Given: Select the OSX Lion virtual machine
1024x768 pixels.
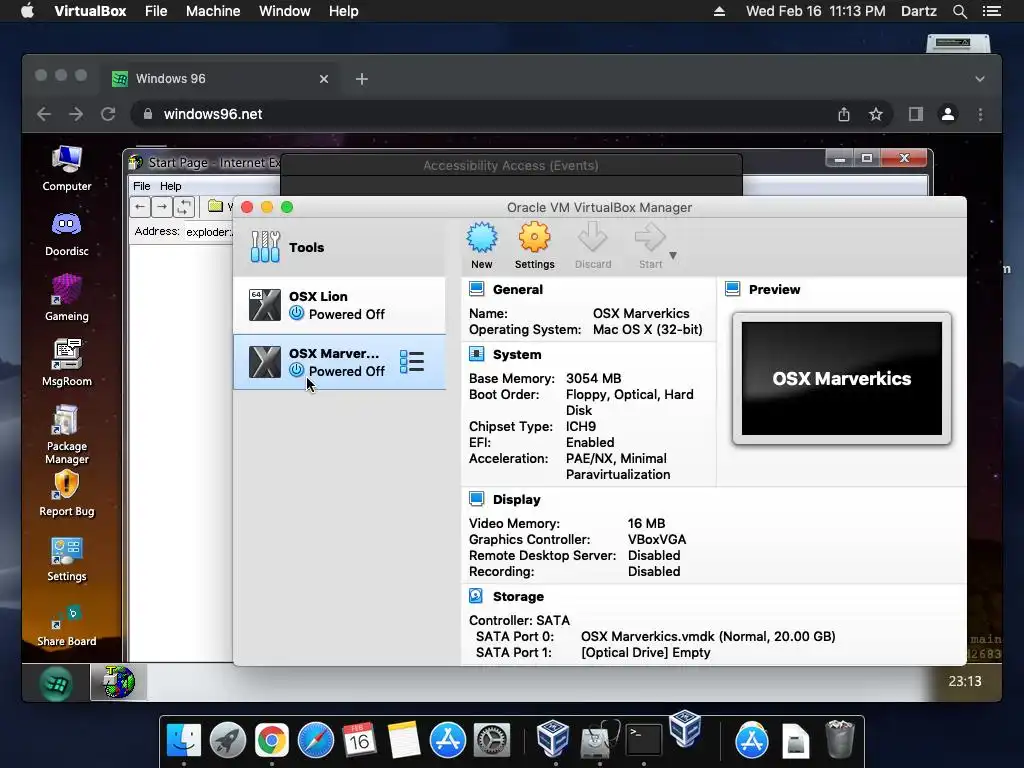Looking at the screenshot, I should [x=339, y=306].
